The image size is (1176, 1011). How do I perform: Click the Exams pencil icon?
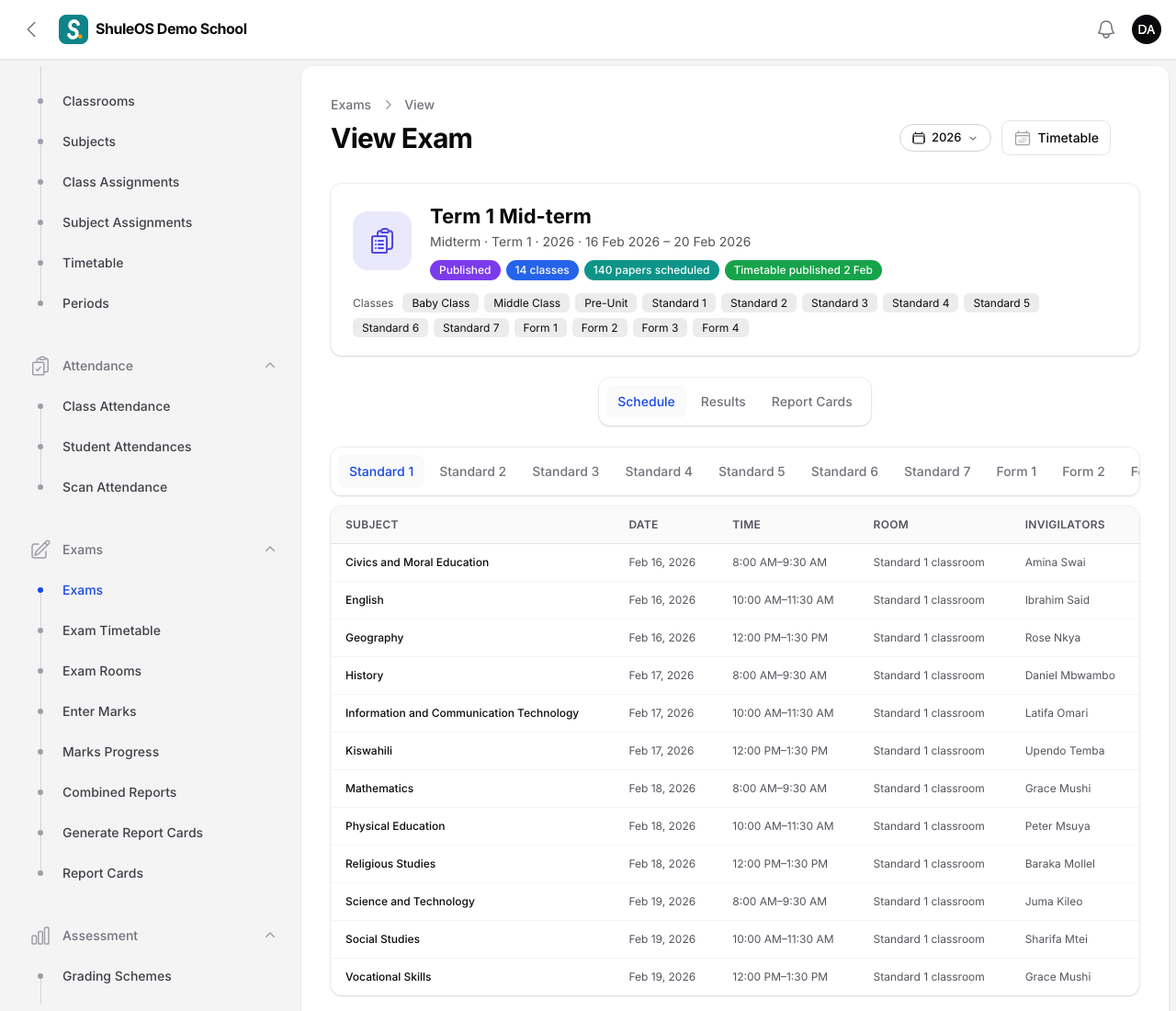pos(40,550)
